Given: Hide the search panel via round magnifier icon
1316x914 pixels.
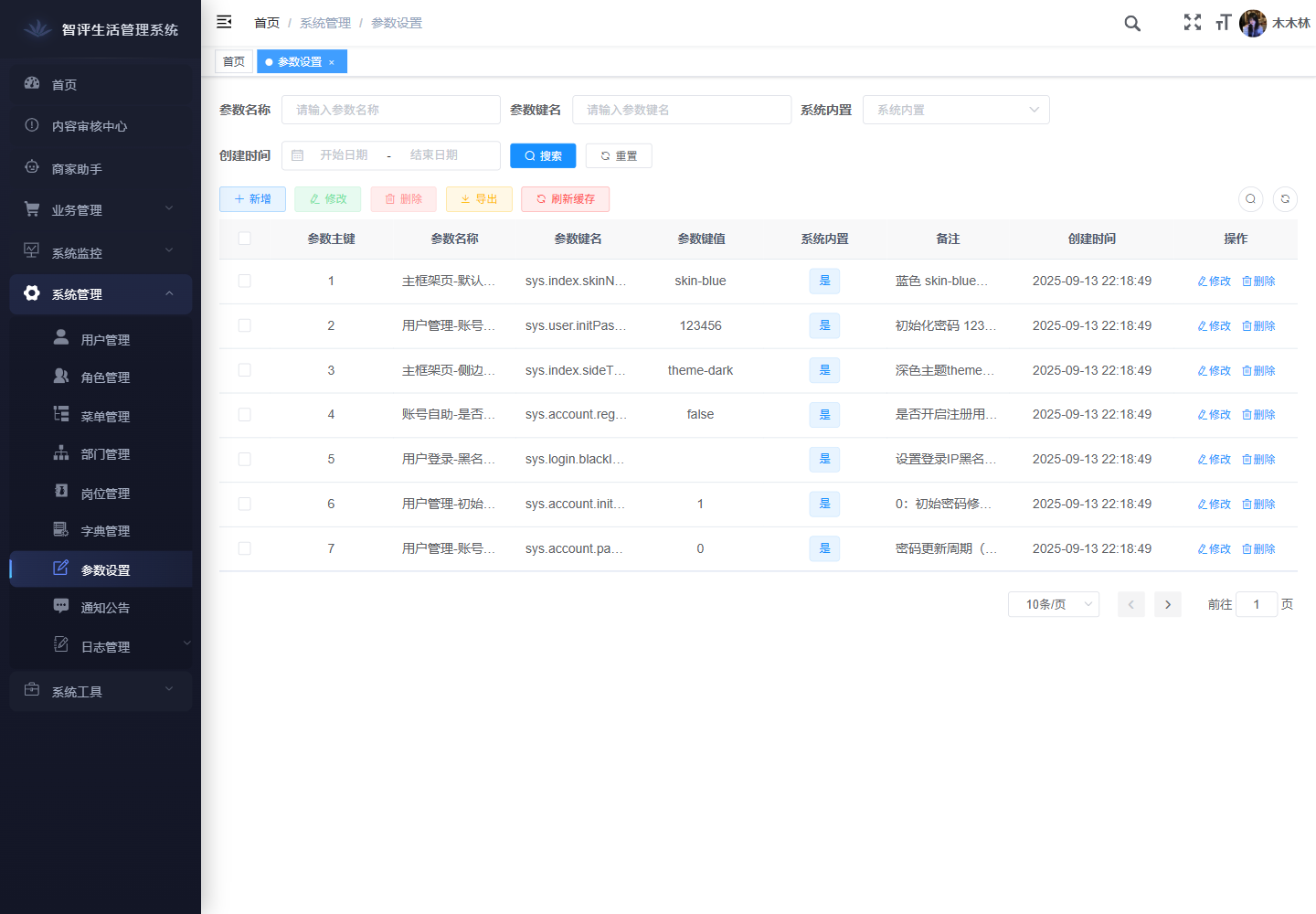Looking at the screenshot, I should coord(1250,199).
